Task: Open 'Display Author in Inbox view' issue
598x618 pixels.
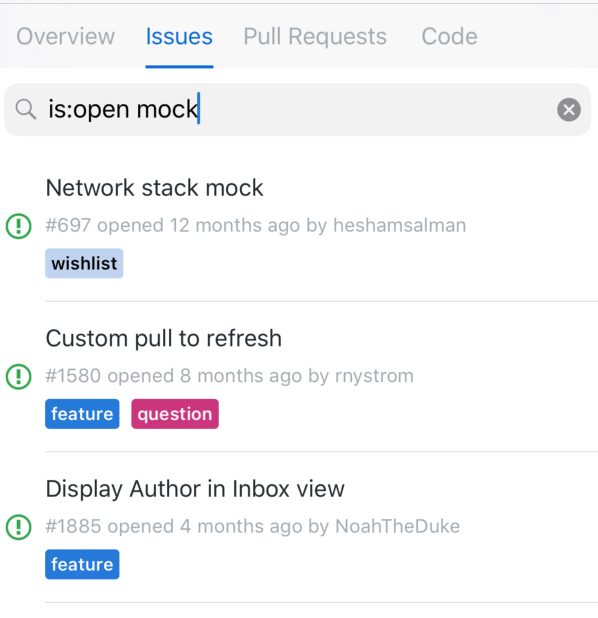Action: point(195,489)
